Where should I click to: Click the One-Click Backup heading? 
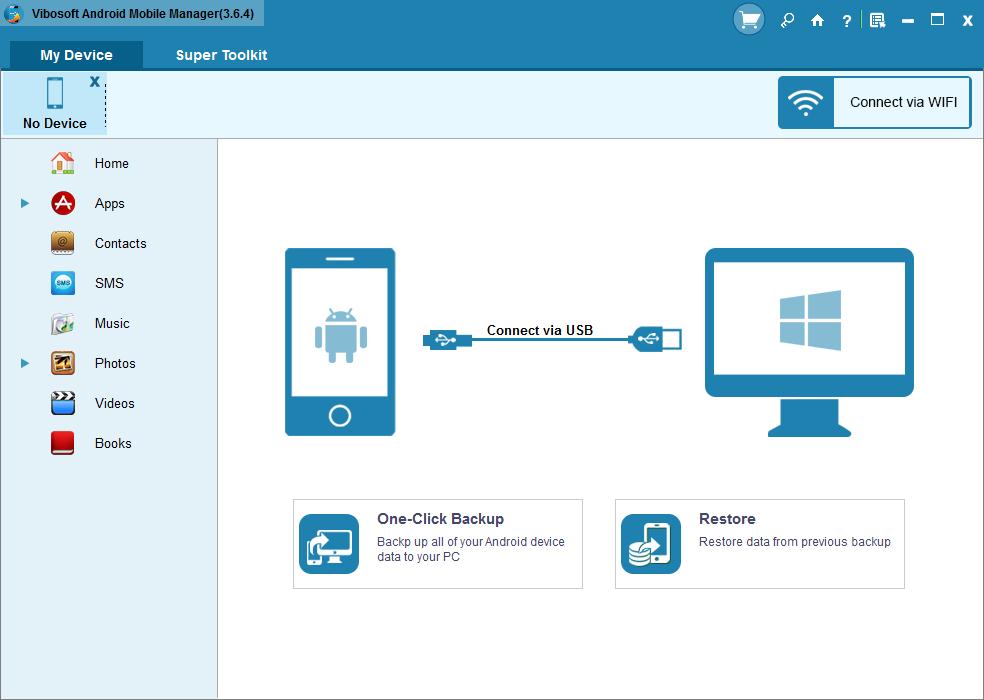pos(441,519)
